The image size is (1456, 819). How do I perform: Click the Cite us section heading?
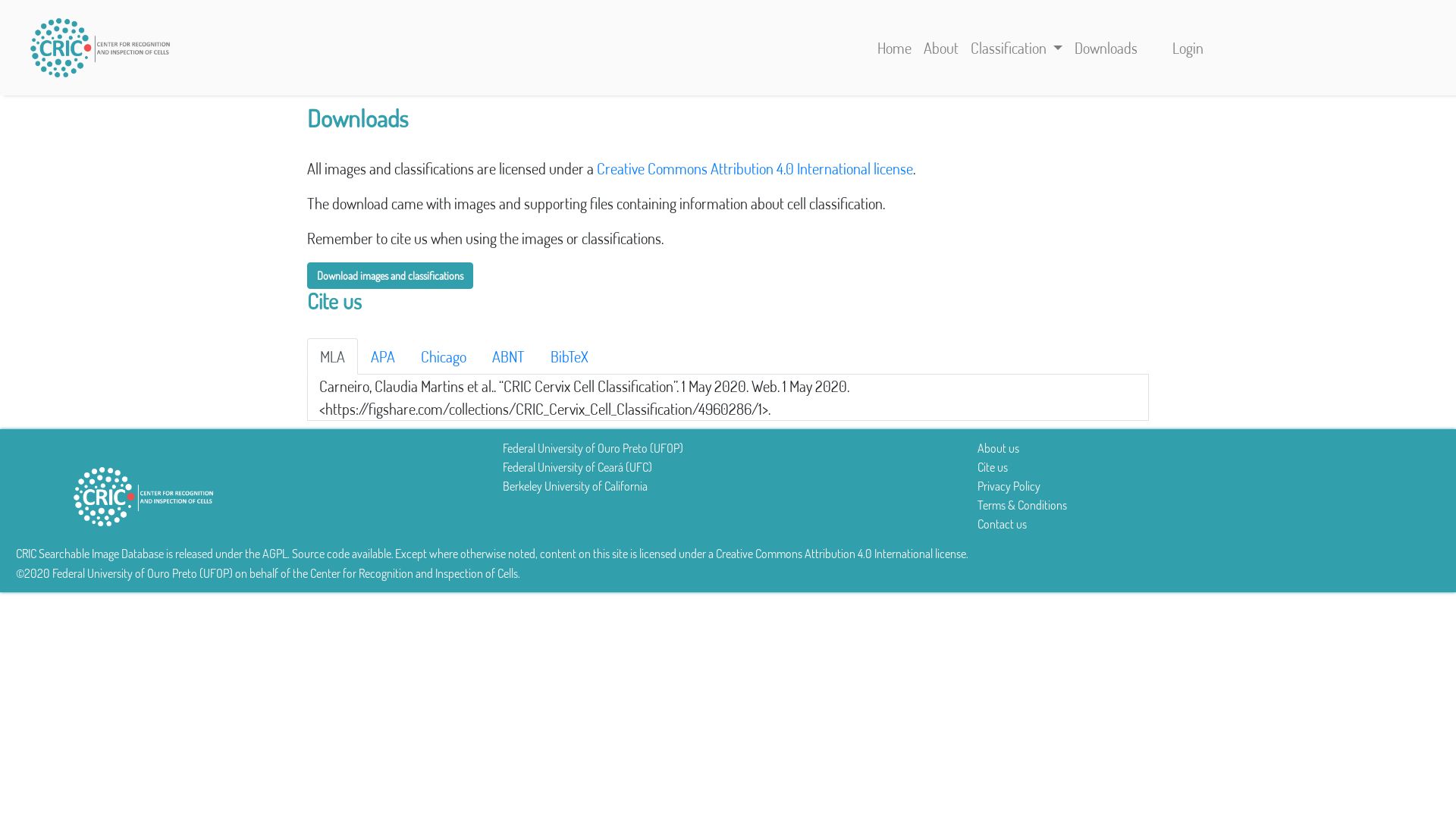(334, 301)
